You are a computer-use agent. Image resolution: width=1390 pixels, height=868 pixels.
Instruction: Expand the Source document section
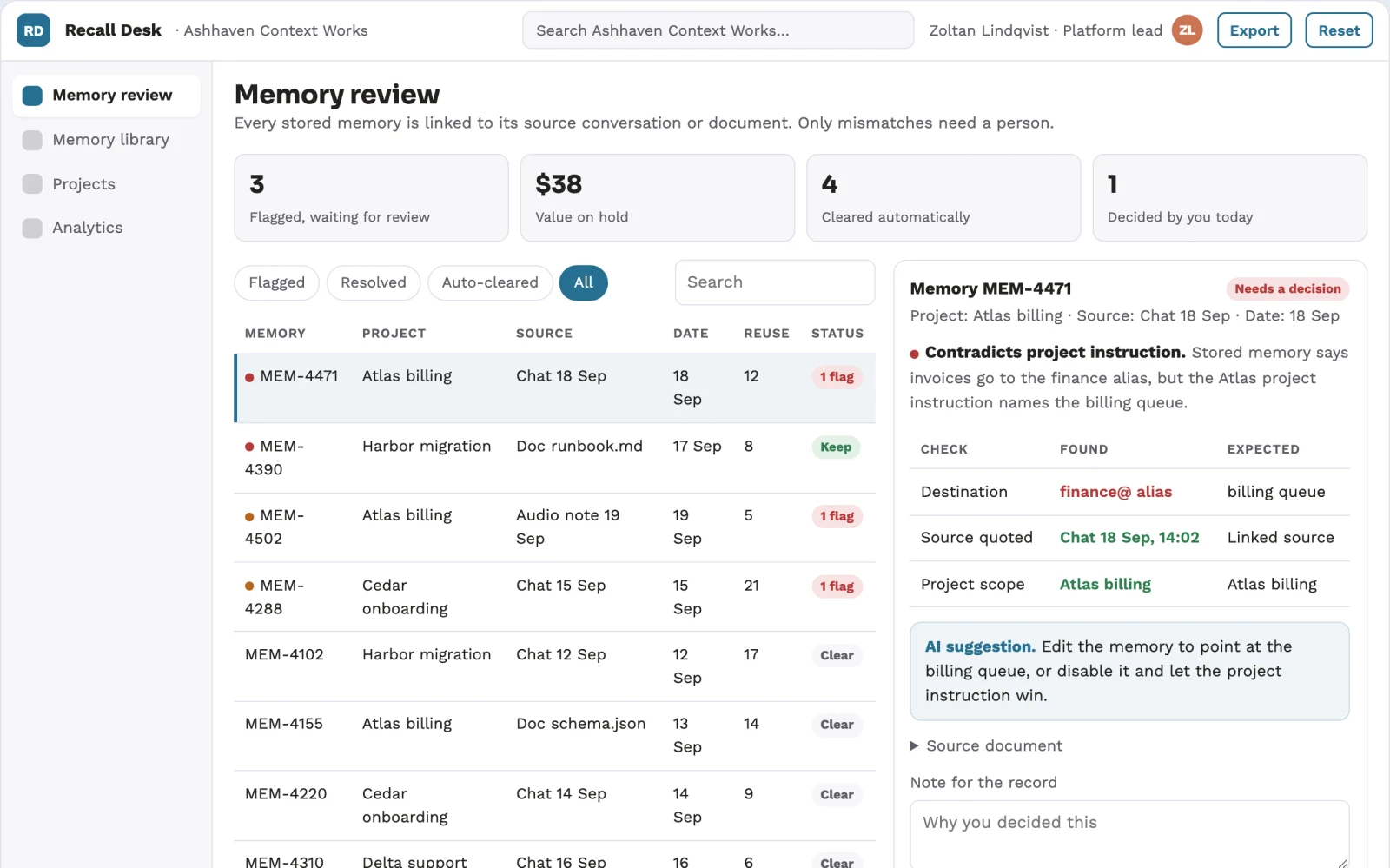pyautogui.click(x=986, y=745)
